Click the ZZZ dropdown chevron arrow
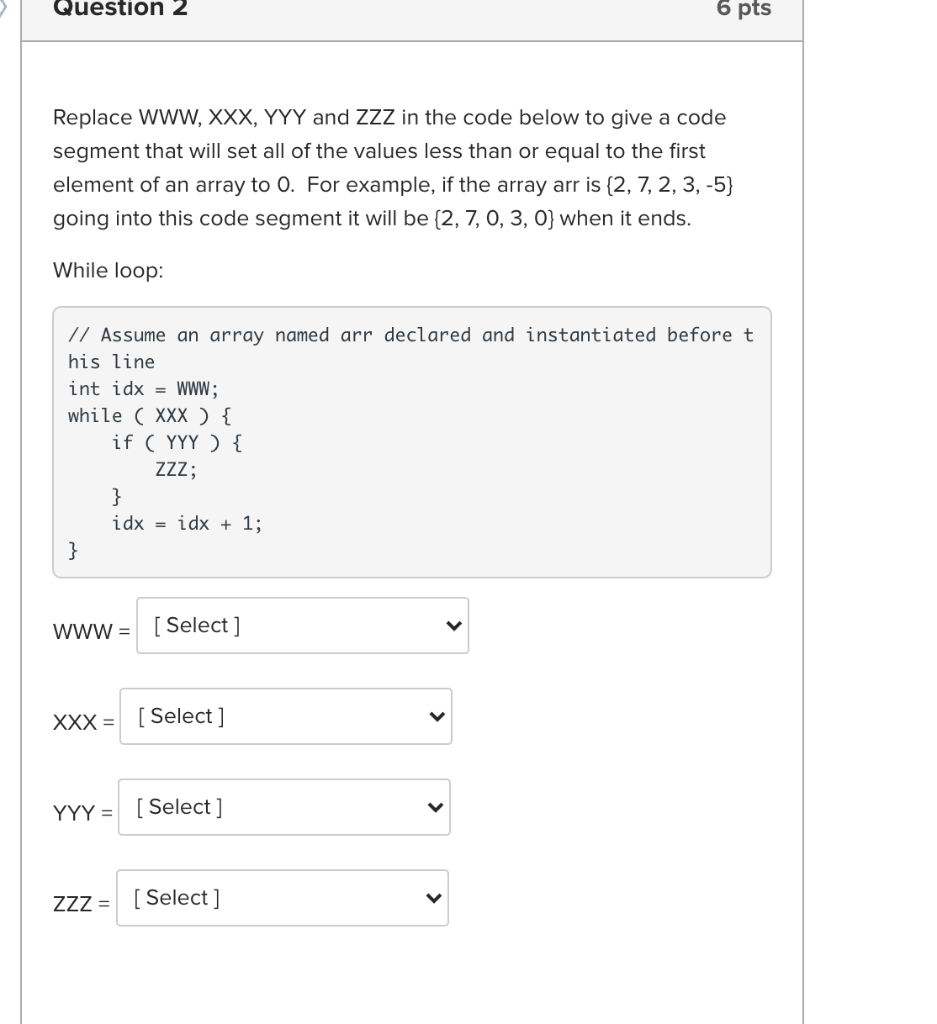 pyautogui.click(x=435, y=898)
